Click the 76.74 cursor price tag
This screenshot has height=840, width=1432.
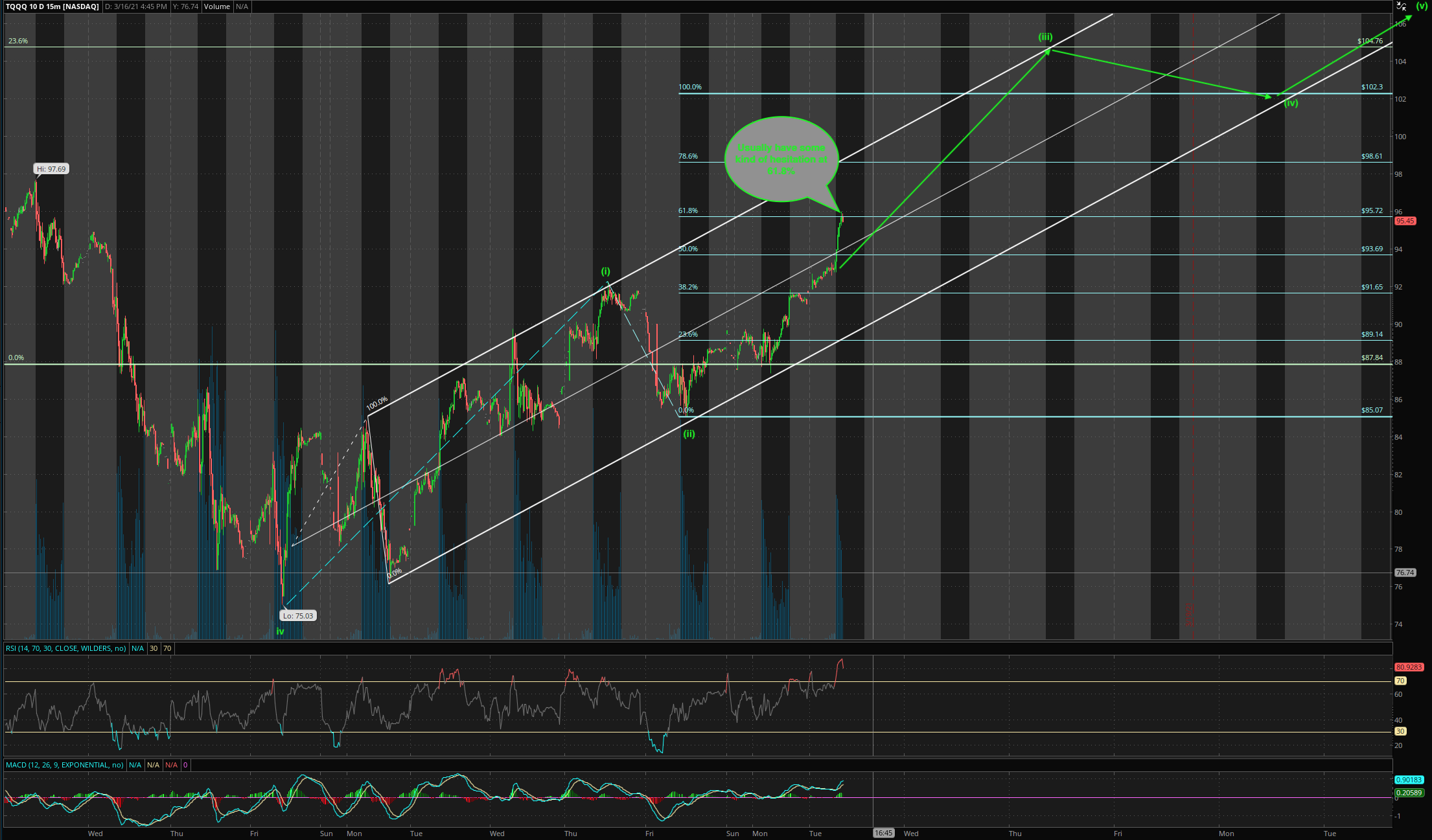tap(1405, 573)
